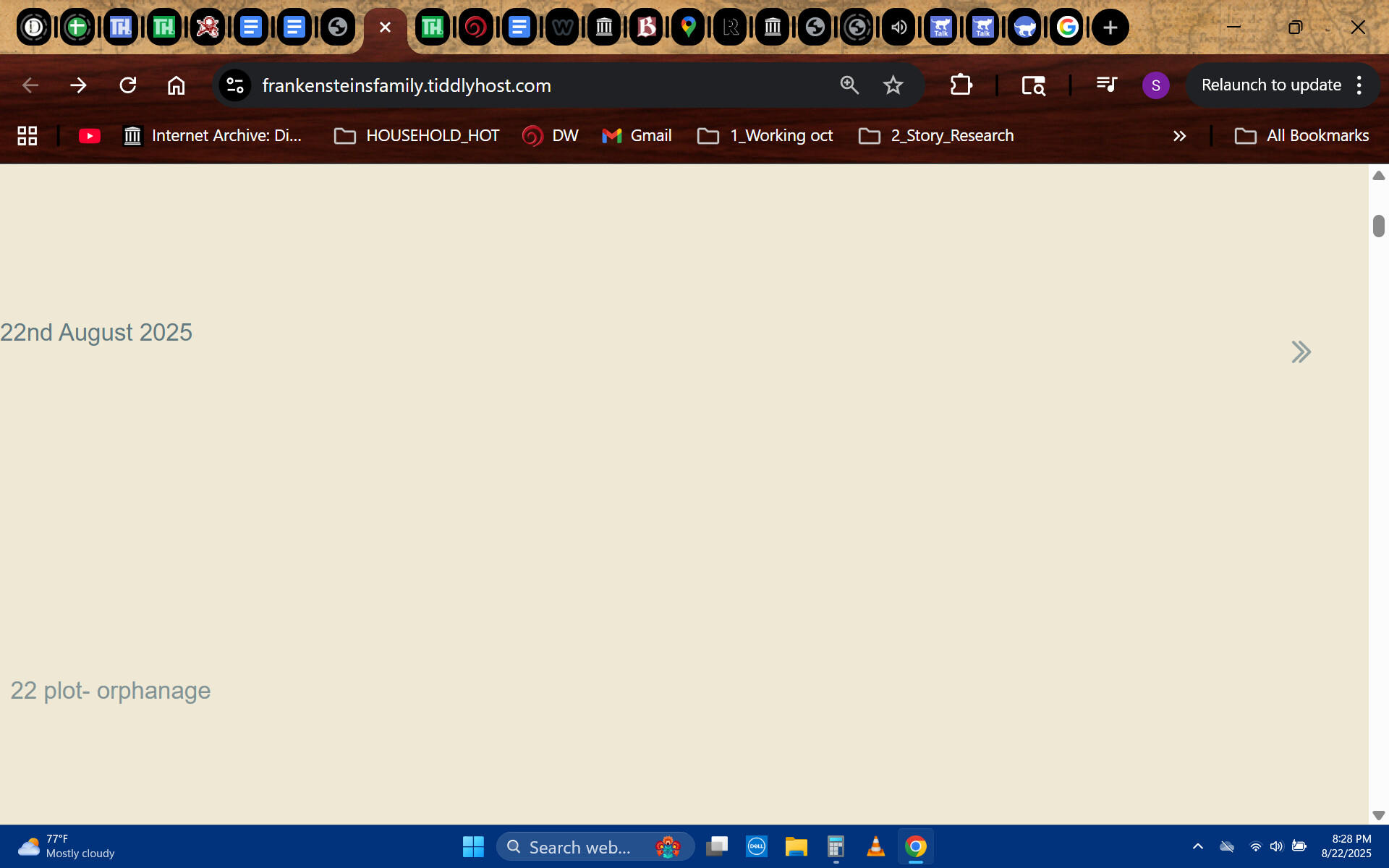This screenshot has height=868, width=1389.
Task: Open the Extensions puzzle menu
Action: coord(961,85)
